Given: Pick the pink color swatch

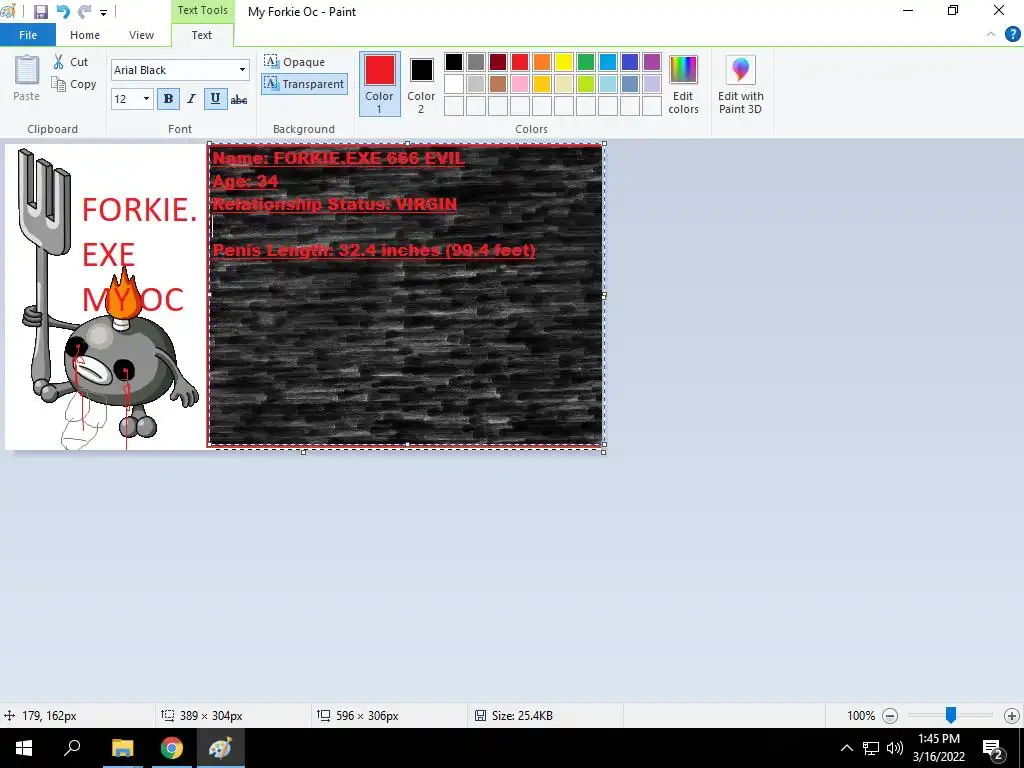Looking at the screenshot, I should point(520,84).
